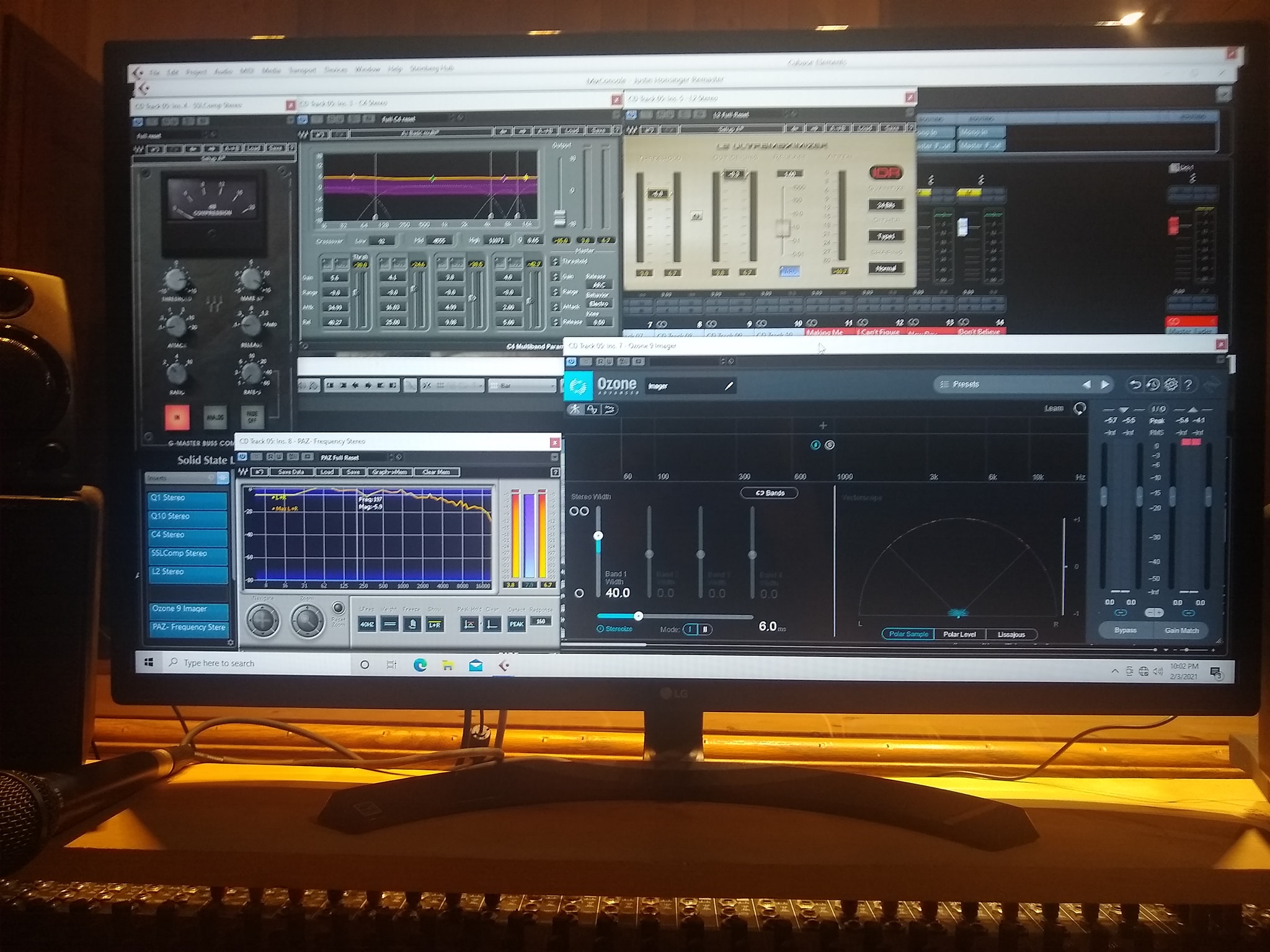Toggle band solo S icon in Ozone spectrum
The image size is (1270, 952).
click(830, 444)
